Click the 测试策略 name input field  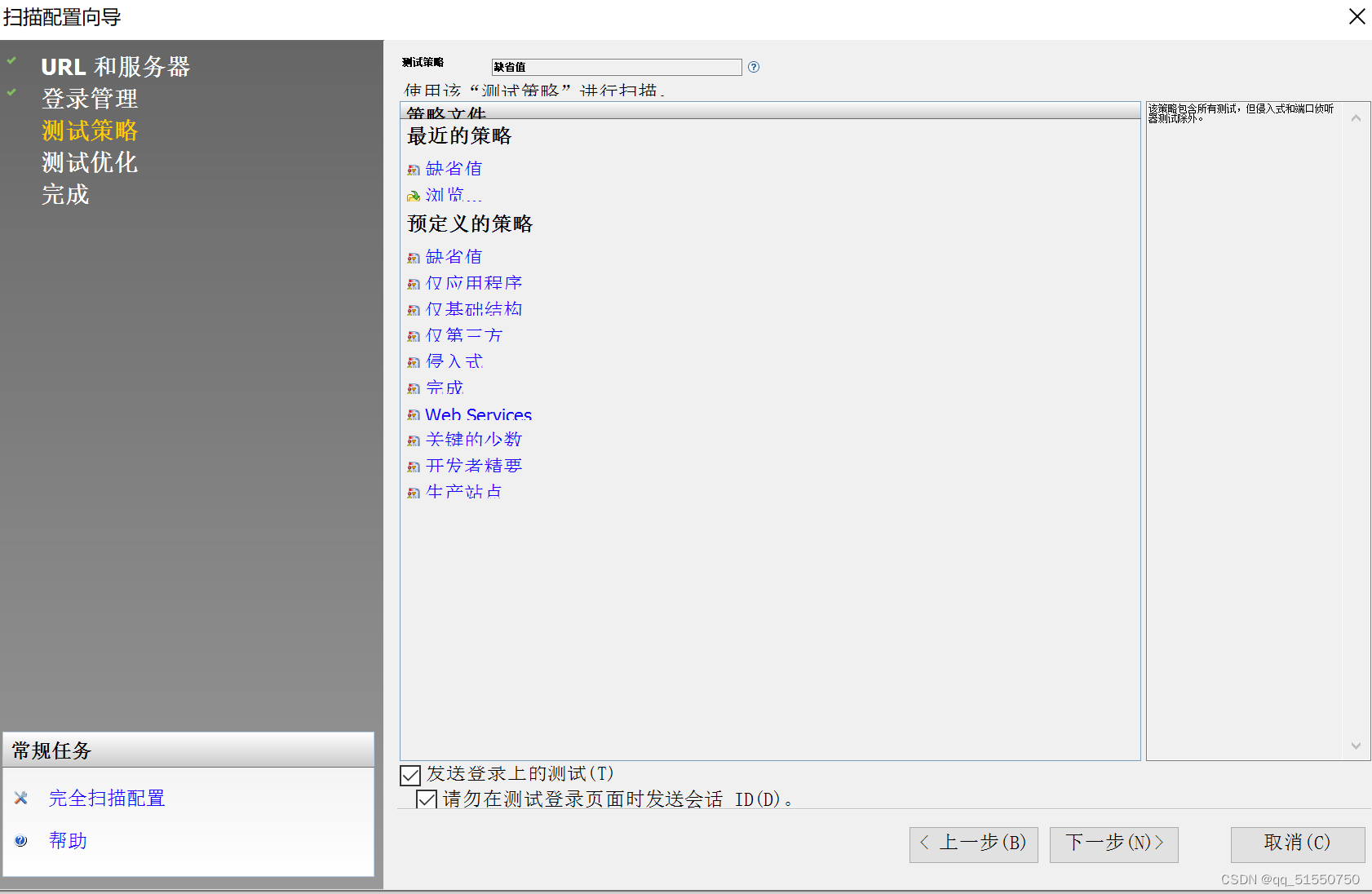[x=617, y=67]
